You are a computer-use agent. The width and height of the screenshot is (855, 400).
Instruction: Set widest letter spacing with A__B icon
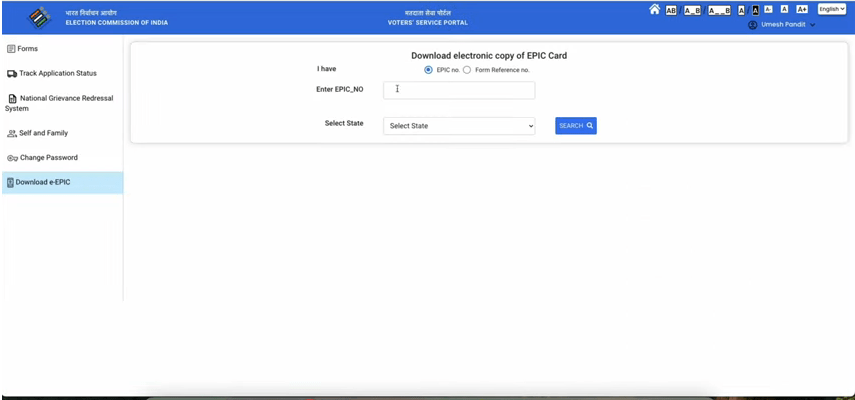pos(719,10)
